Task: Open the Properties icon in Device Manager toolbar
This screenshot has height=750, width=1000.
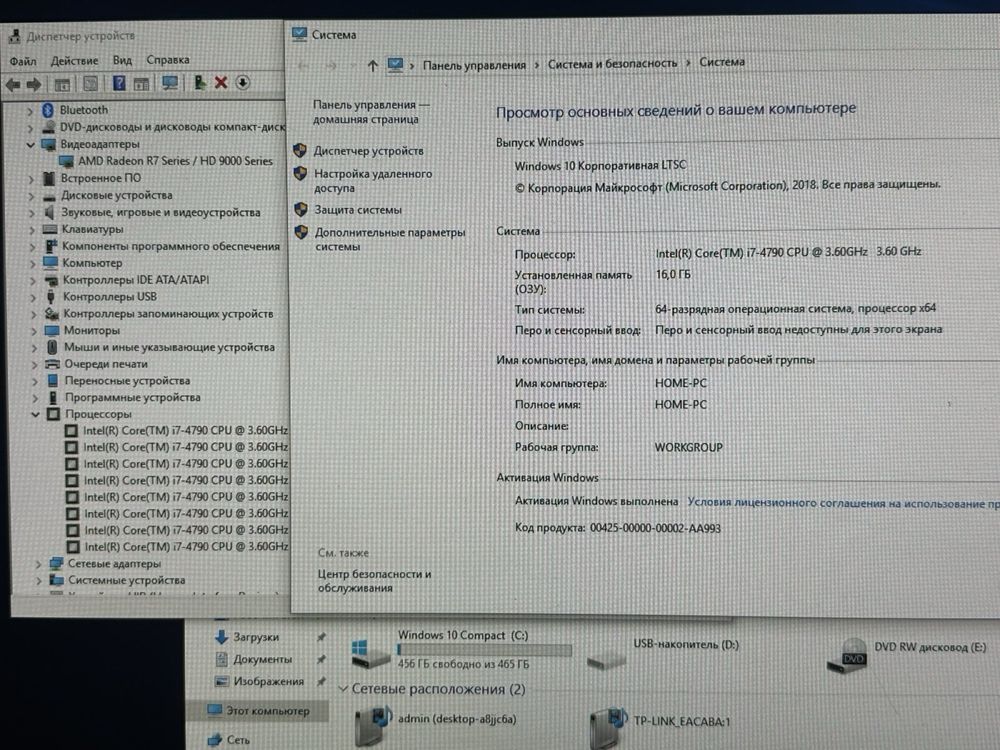Action: pos(91,84)
